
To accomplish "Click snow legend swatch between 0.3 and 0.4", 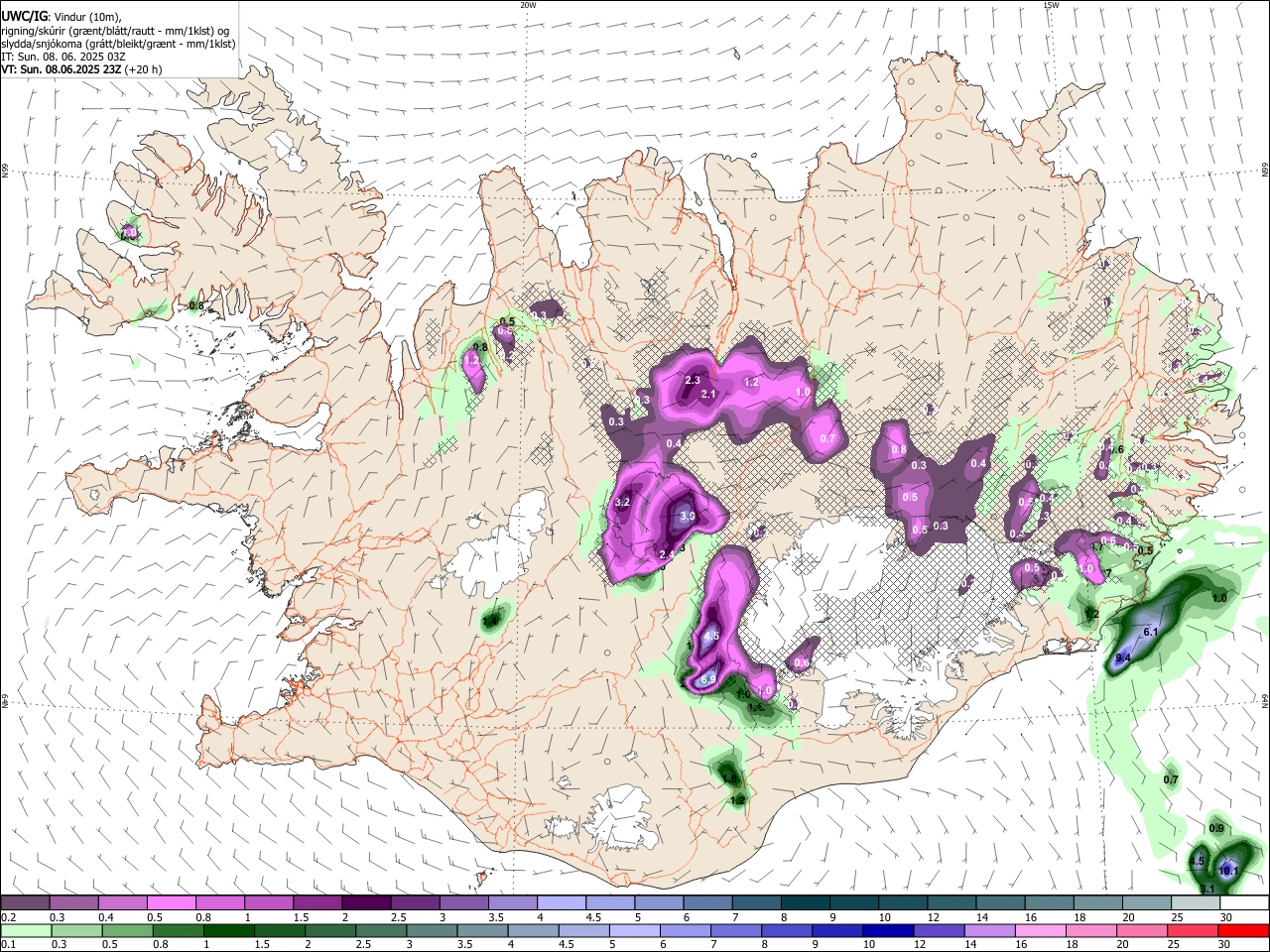I will click(x=73, y=903).
